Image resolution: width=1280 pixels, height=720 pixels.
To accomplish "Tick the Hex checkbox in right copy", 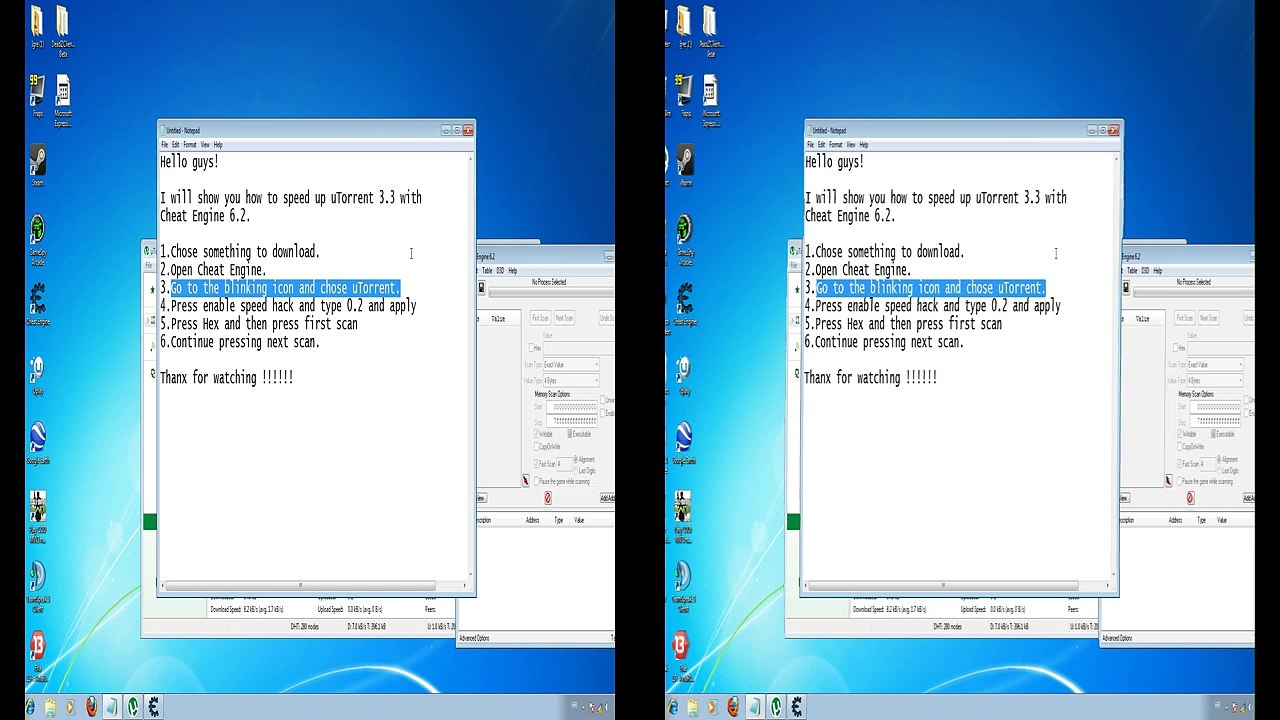I will [1179, 348].
